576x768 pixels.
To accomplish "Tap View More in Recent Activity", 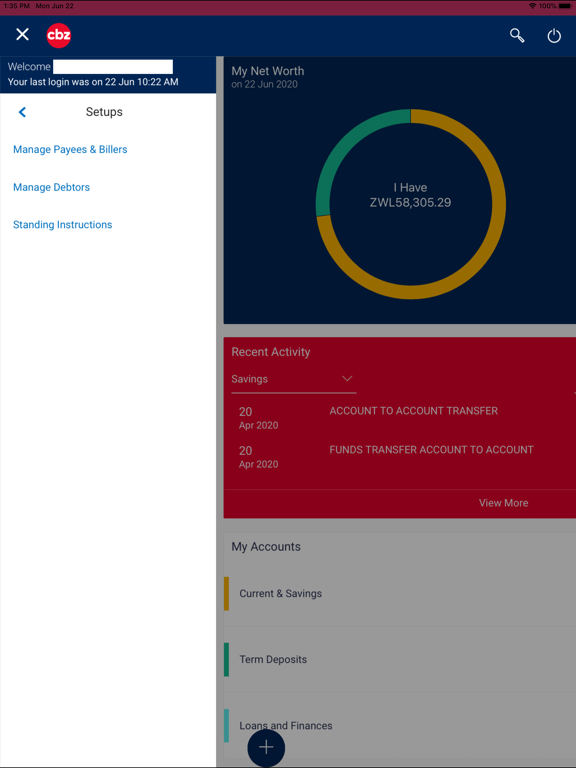I will 504,503.
